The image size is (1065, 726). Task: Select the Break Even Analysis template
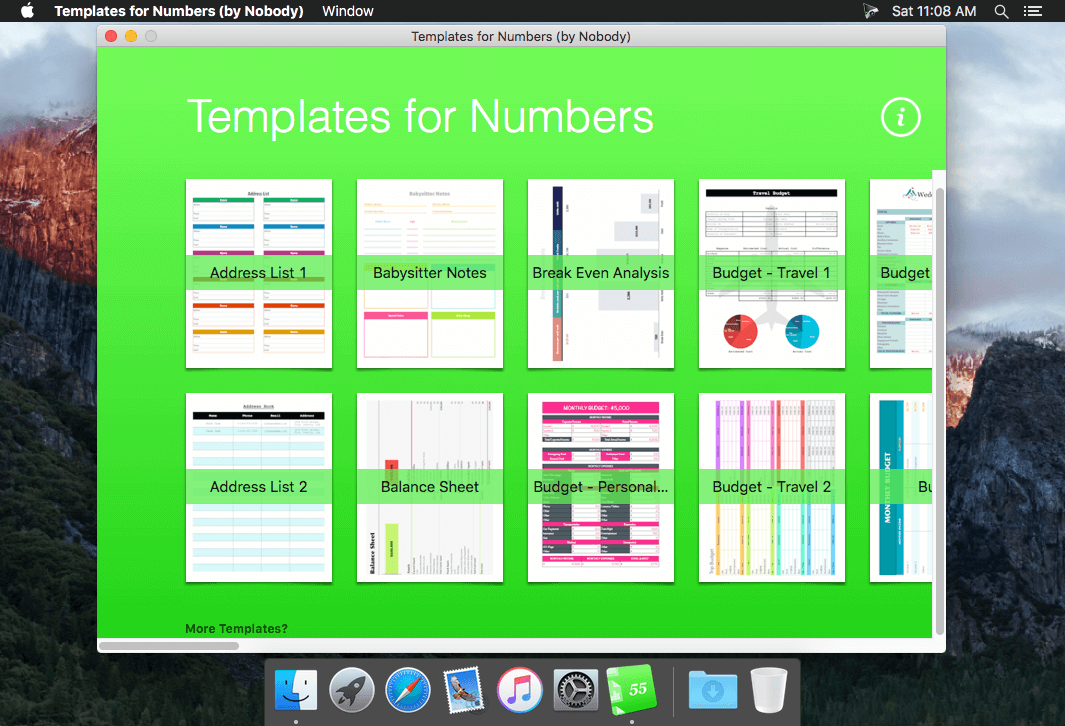tap(601, 274)
